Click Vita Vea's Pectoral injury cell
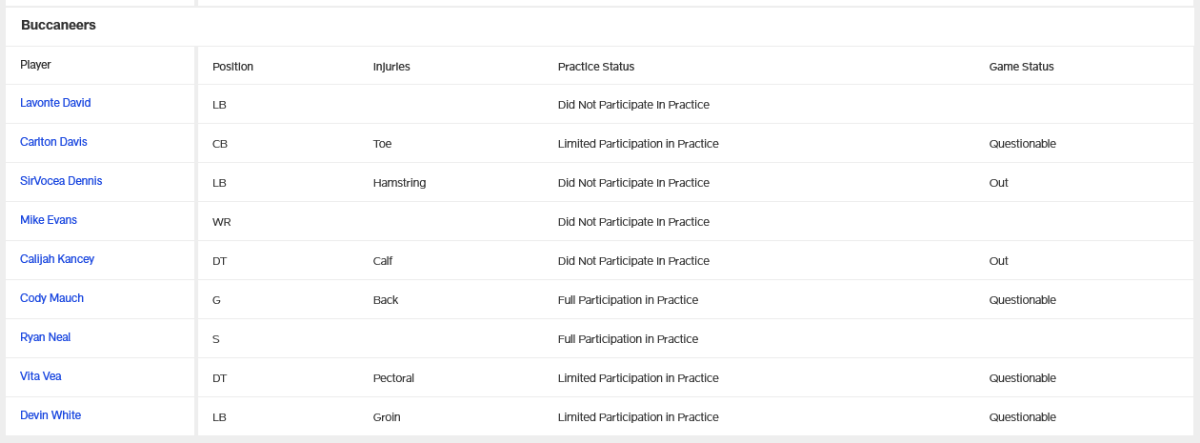The height and width of the screenshot is (443, 1200). point(393,378)
